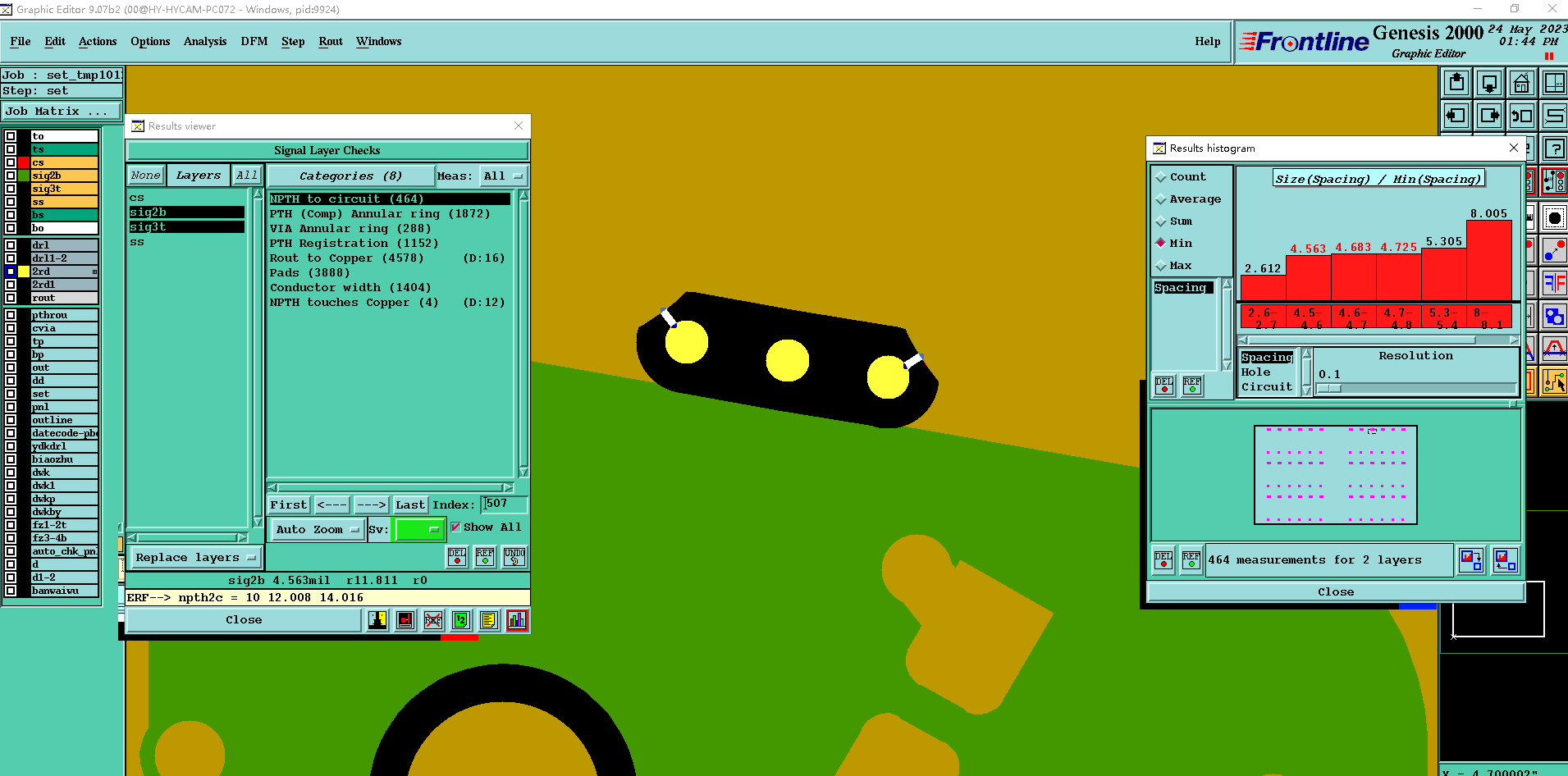Click the question mark help icon in toolbar
This screenshot has width=1568, height=776.
click(1554, 148)
